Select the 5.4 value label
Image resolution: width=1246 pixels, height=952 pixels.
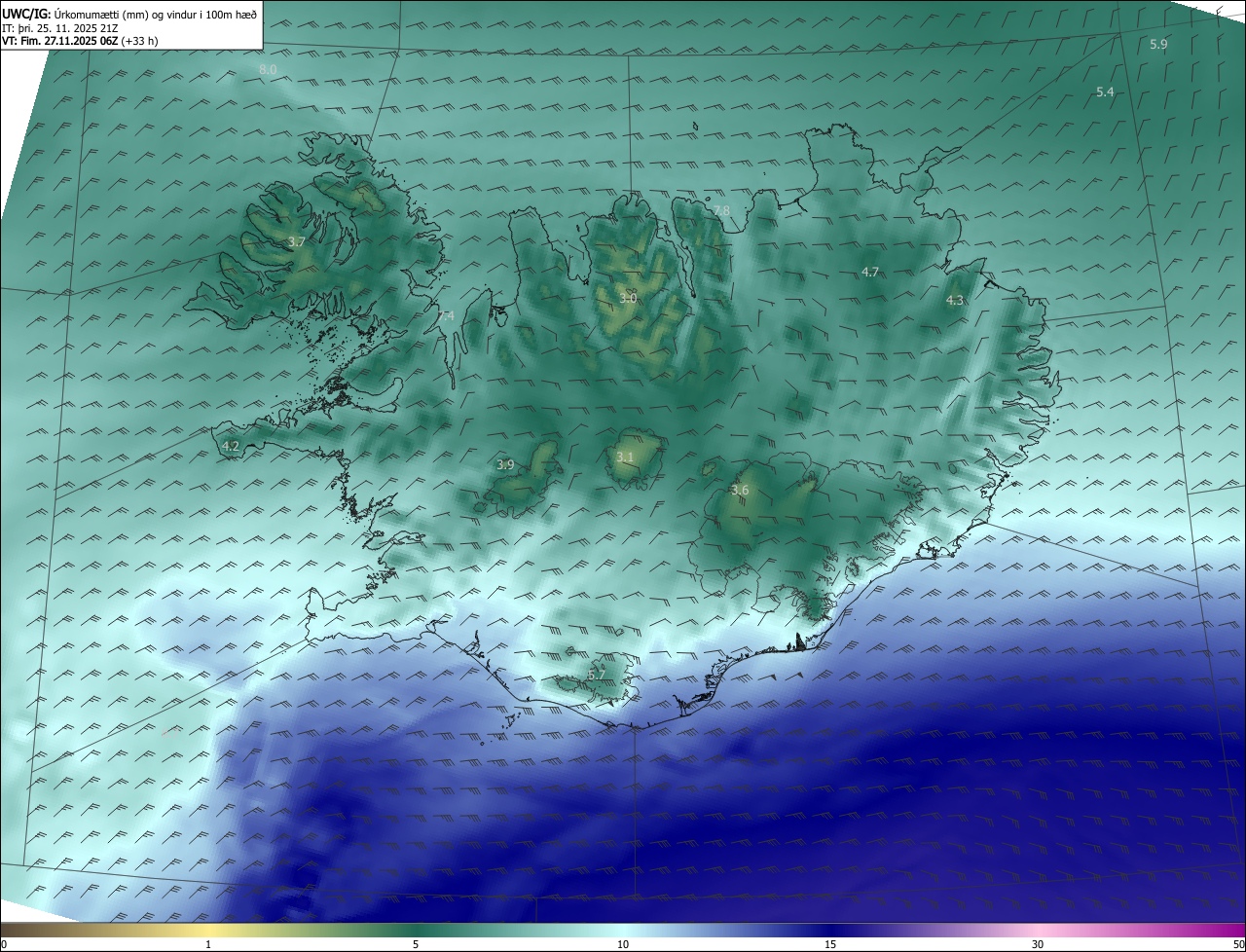click(x=1105, y=92)
